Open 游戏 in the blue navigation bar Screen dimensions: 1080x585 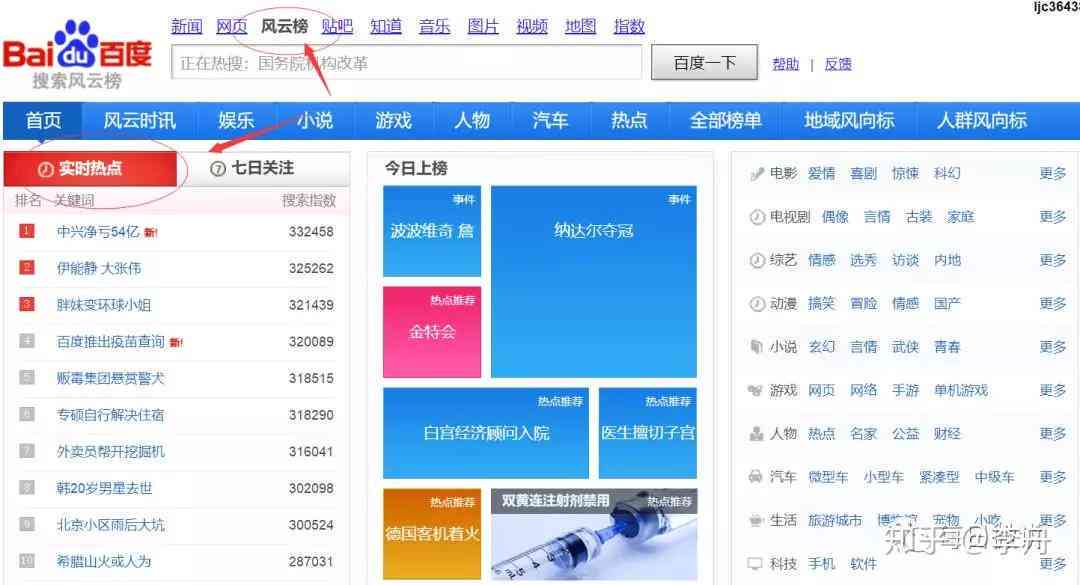[x=393, y=121]
